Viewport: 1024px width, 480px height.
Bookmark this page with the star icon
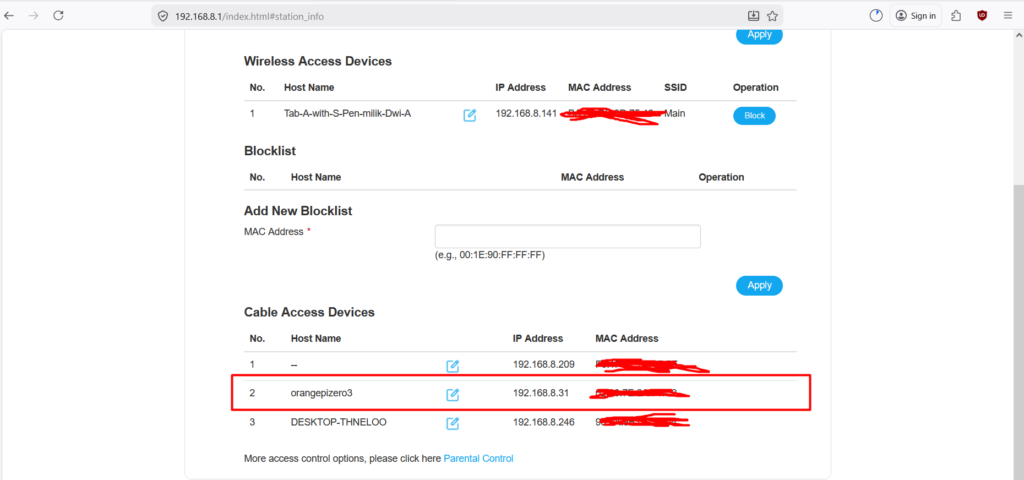tap(772, 16)
